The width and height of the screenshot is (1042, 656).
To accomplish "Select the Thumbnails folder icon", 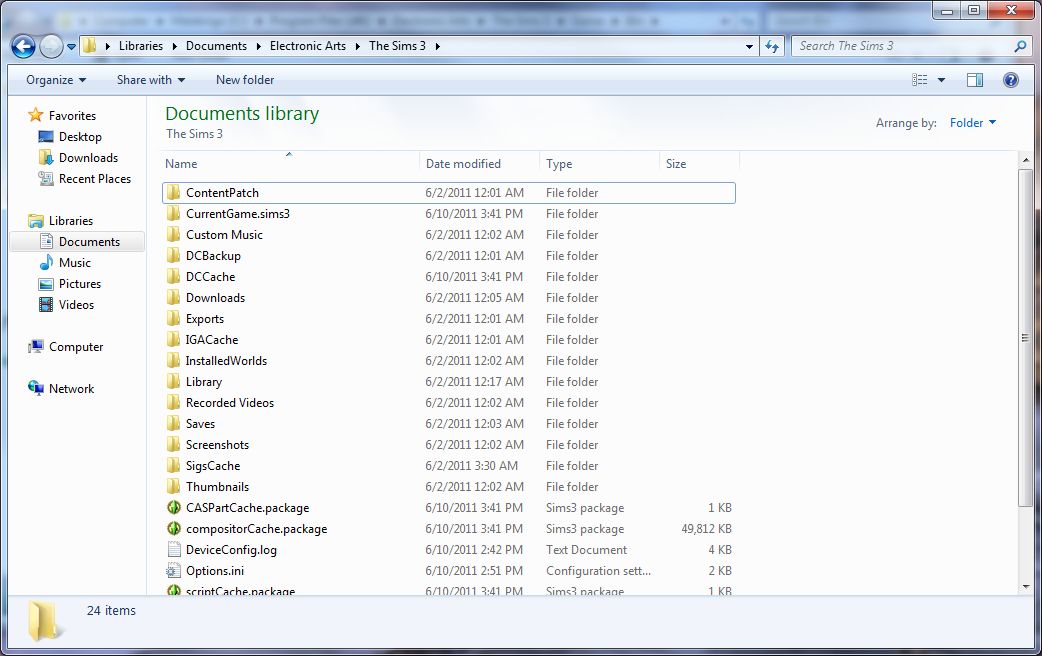I will click(x=173, y=487).
